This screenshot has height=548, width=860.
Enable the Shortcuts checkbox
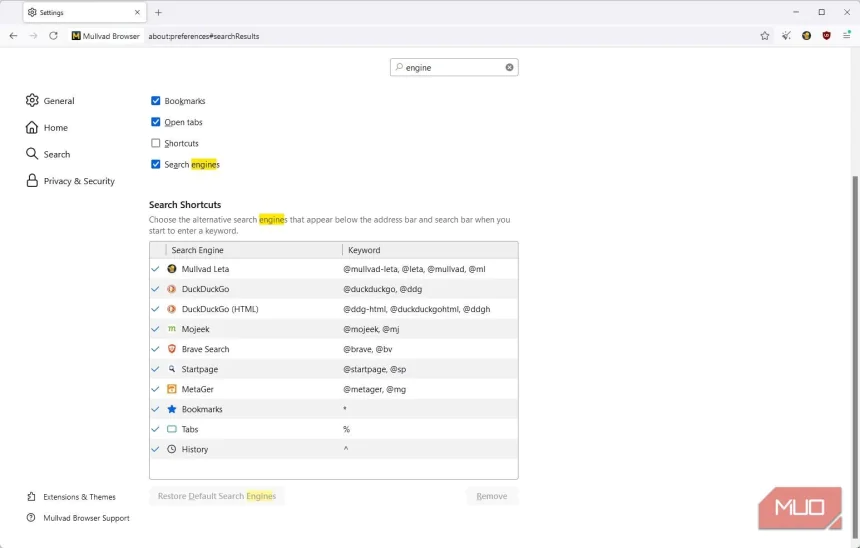[x=156, y=143]
